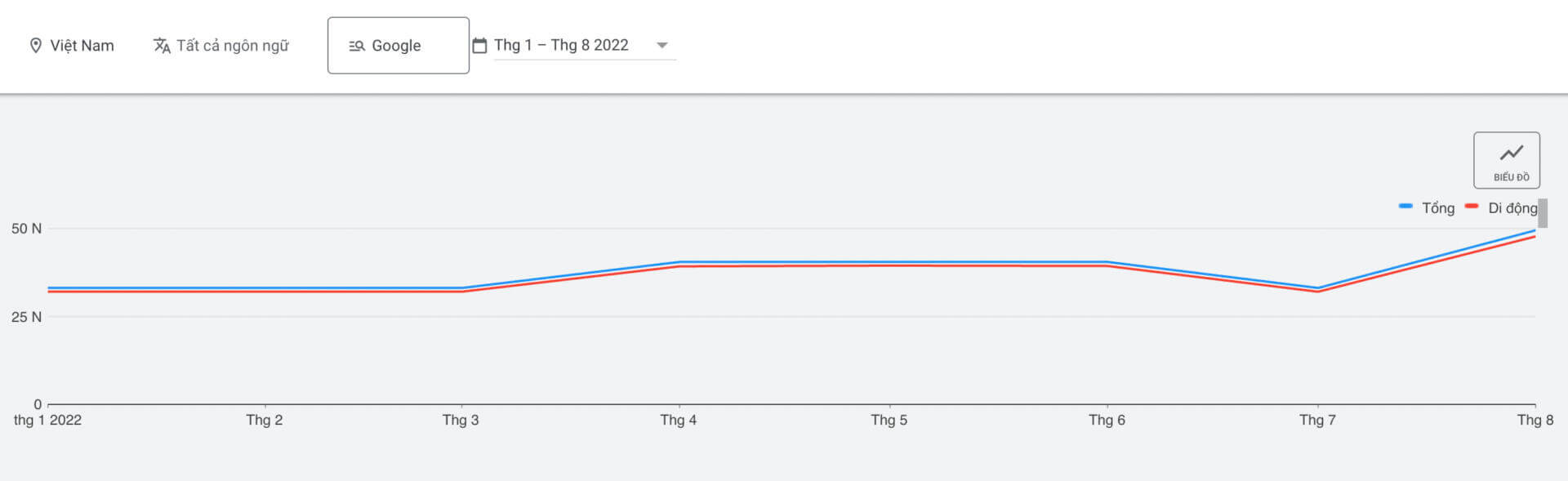Click the location pin icon
Screen dimensions: 1568x481
36,46
